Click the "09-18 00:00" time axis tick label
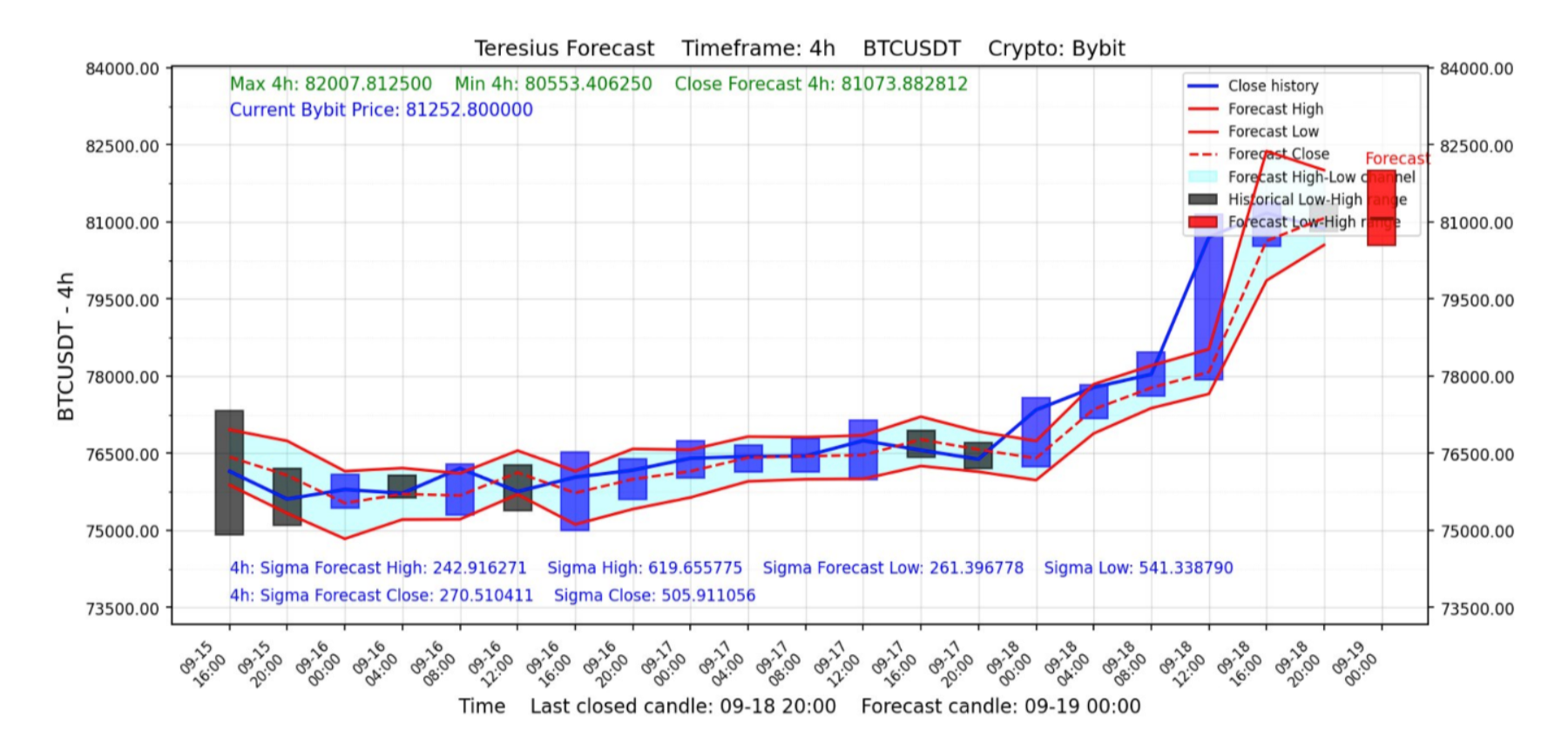The height and width of the screenshot is (749, 1568). click(x=1009, y=664)
